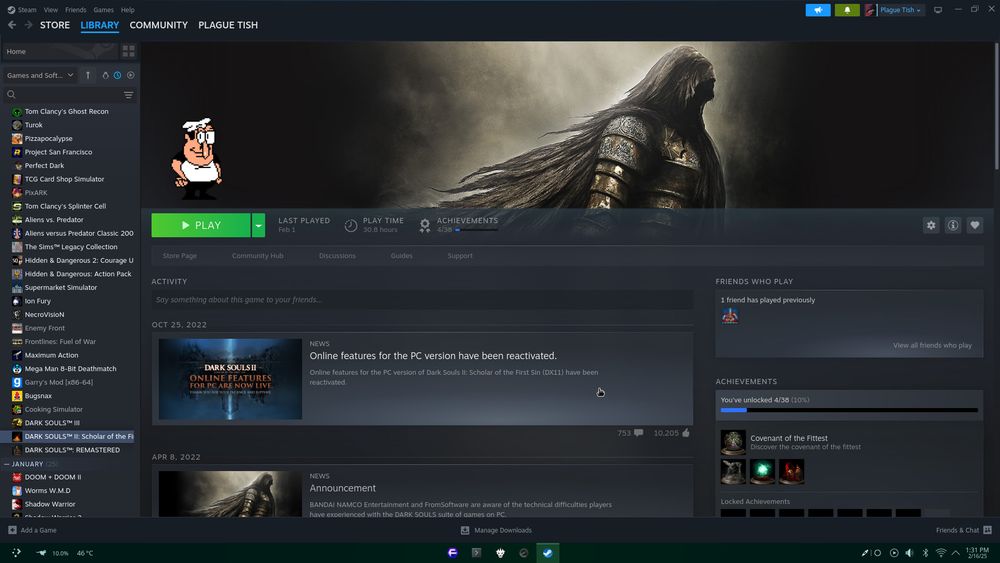This screenshot has width=1000, height=563.
Task: Open Covenant of the Fittest achievement icon
Action: (x=733, y=442)
